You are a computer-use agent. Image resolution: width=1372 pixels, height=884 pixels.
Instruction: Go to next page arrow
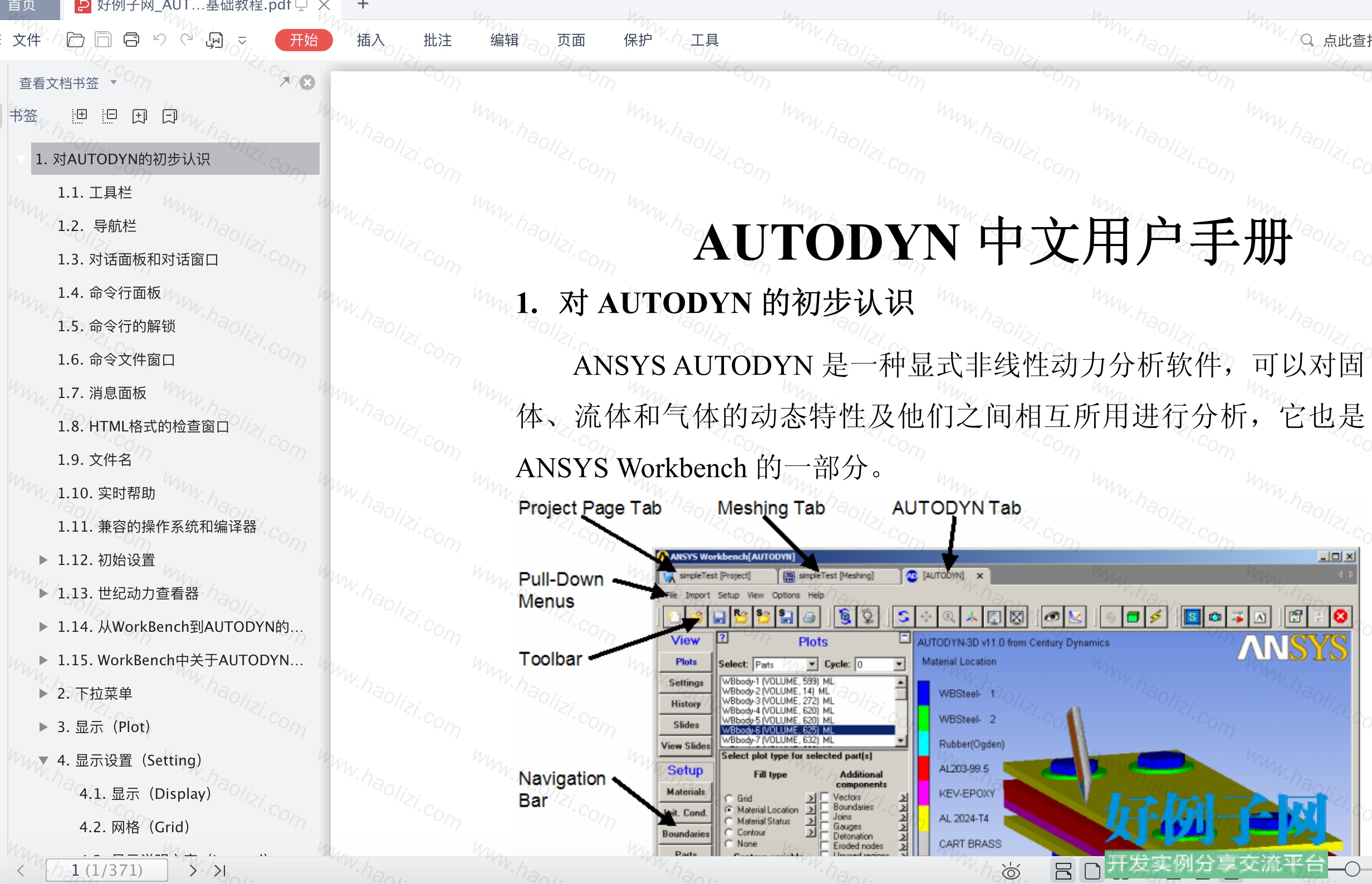coord(193,870)
